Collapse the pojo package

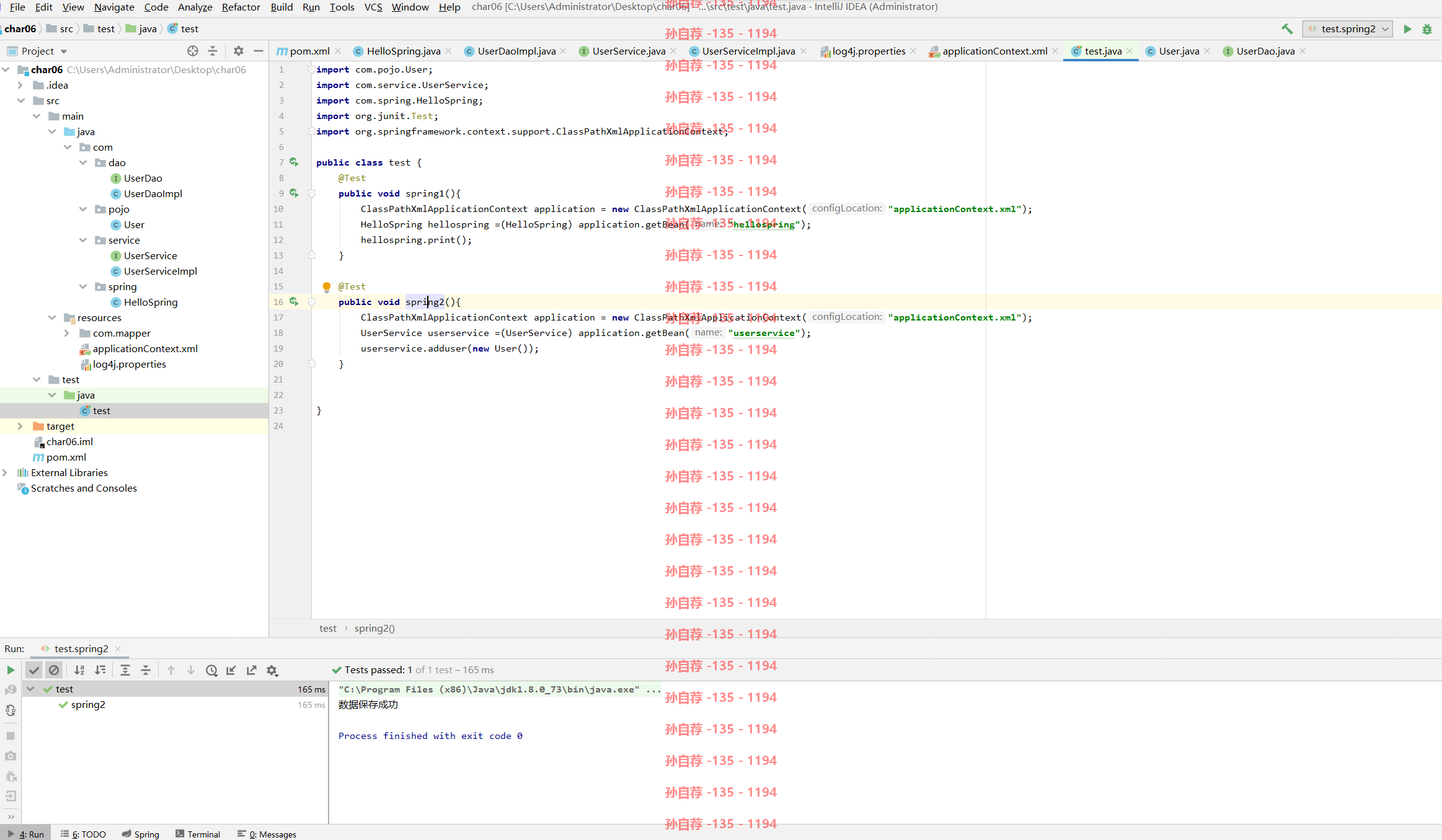point(82,209)
